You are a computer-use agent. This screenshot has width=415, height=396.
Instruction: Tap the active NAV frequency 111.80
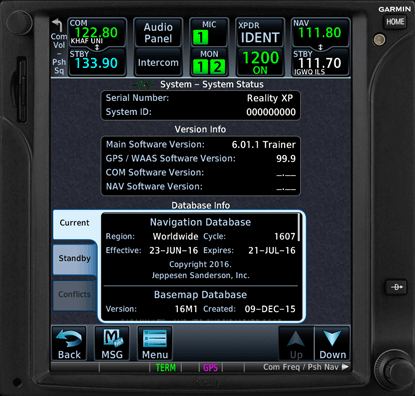(x=320, y=32)
